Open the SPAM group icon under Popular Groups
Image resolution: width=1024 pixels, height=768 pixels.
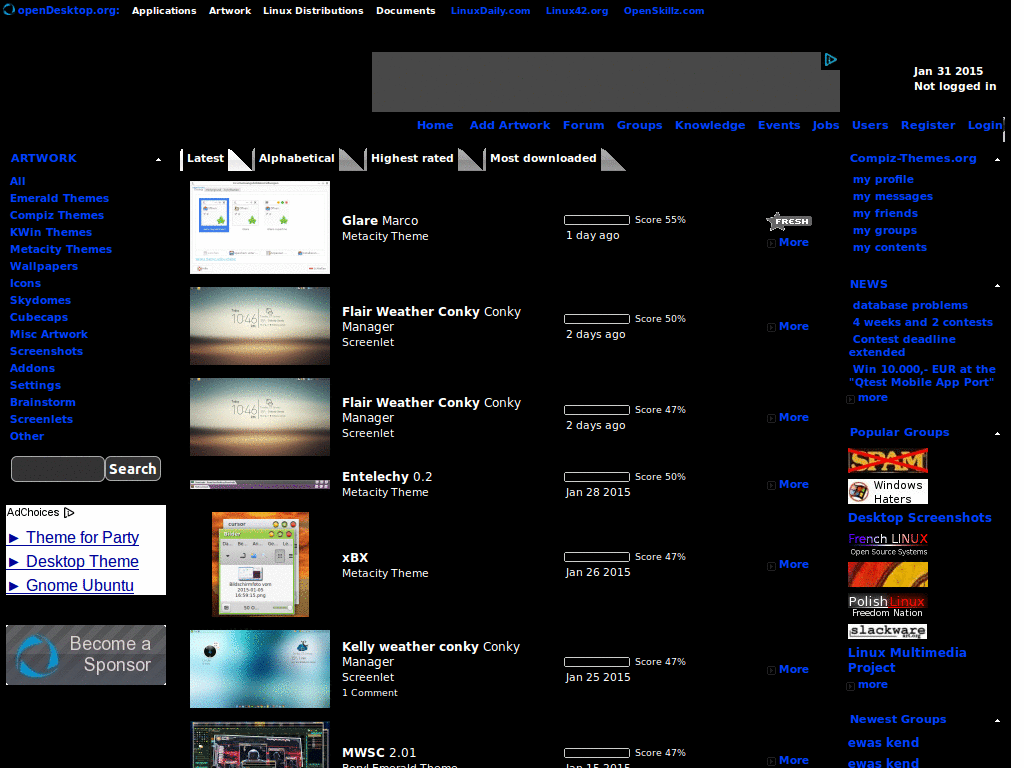click(887, 461)
